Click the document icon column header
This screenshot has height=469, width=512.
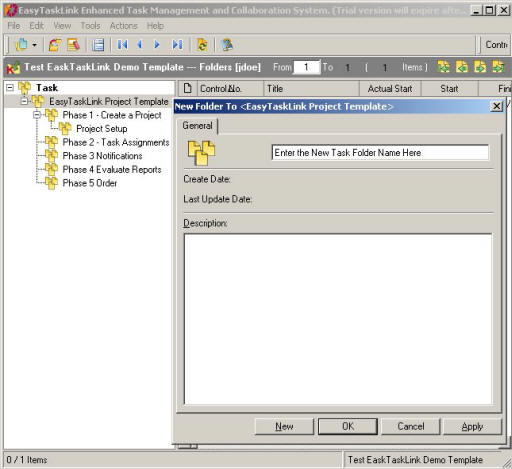188,88
